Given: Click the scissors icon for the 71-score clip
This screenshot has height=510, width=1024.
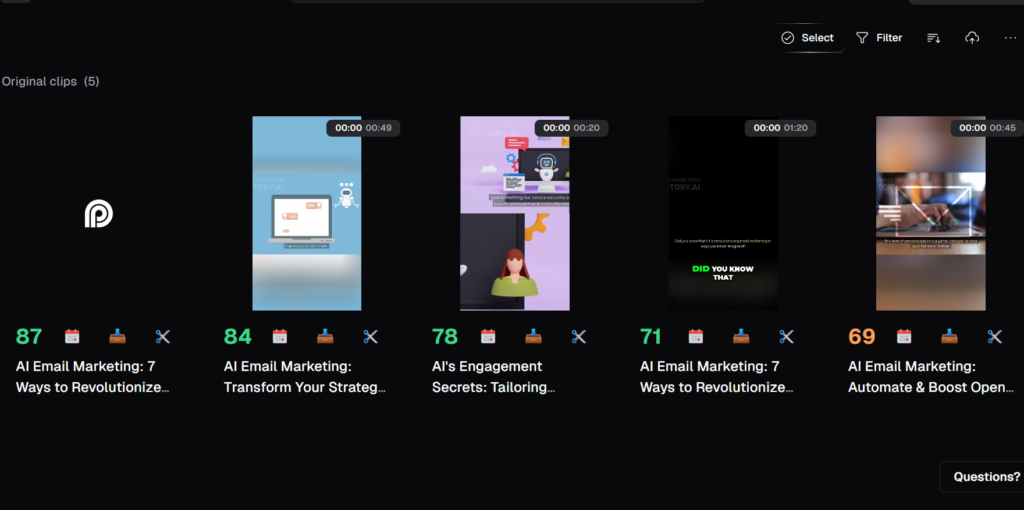Looking at the screenshot, I should [787, 337].
